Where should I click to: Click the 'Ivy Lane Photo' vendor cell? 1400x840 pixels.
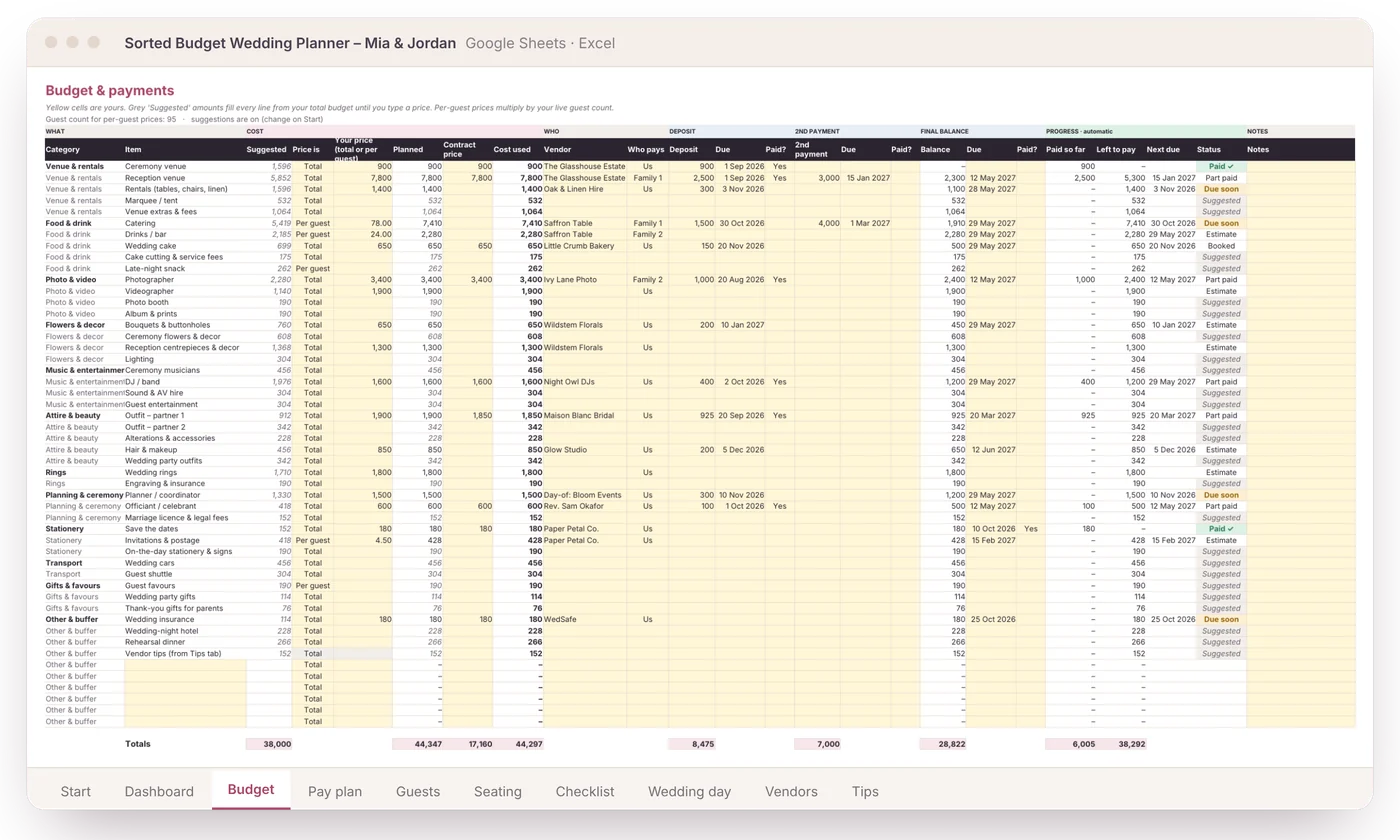pyautogui.click(x=585, y=280)
